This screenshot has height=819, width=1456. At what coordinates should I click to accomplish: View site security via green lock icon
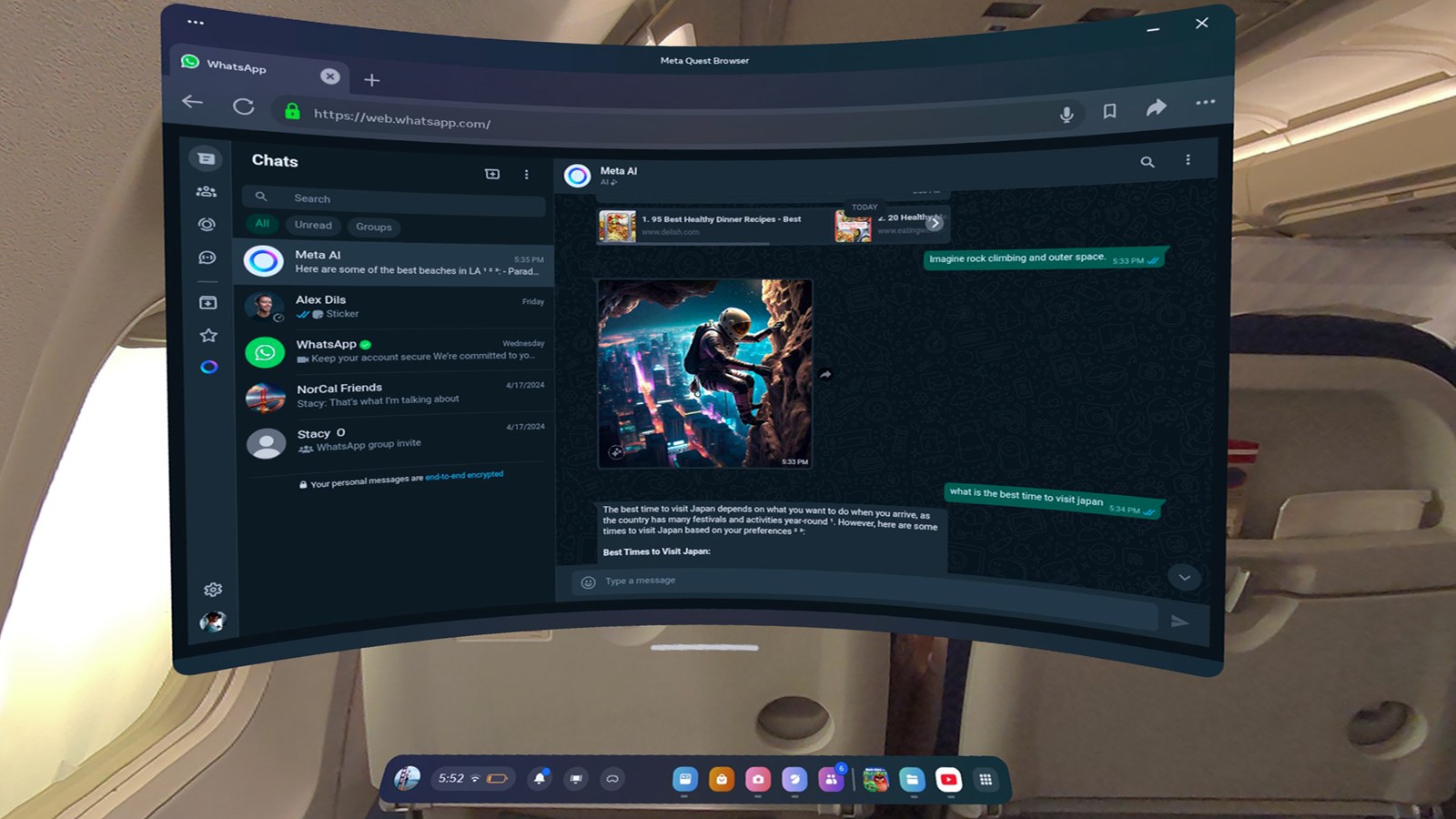(x=292, y=111)
